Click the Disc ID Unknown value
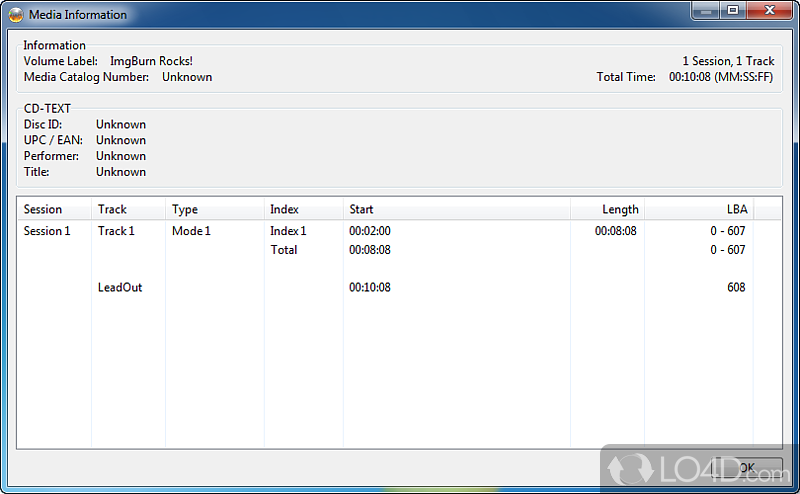The image size is (800, 494). [121, 125]
